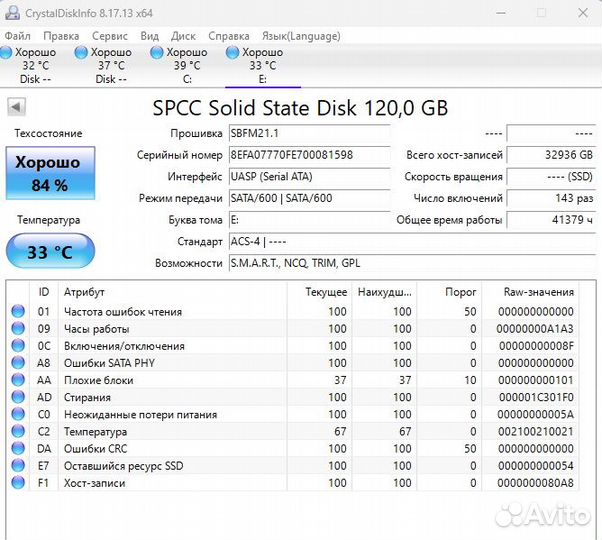Screen dimensions: 602x540
Task: Click the Порог column header
Action: 449,292
